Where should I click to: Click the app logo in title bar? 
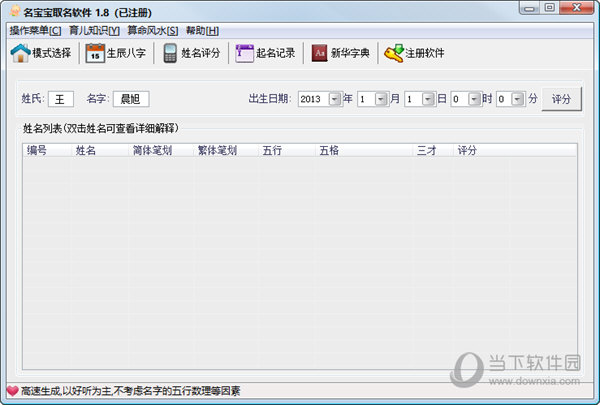[x=15, y=11]
